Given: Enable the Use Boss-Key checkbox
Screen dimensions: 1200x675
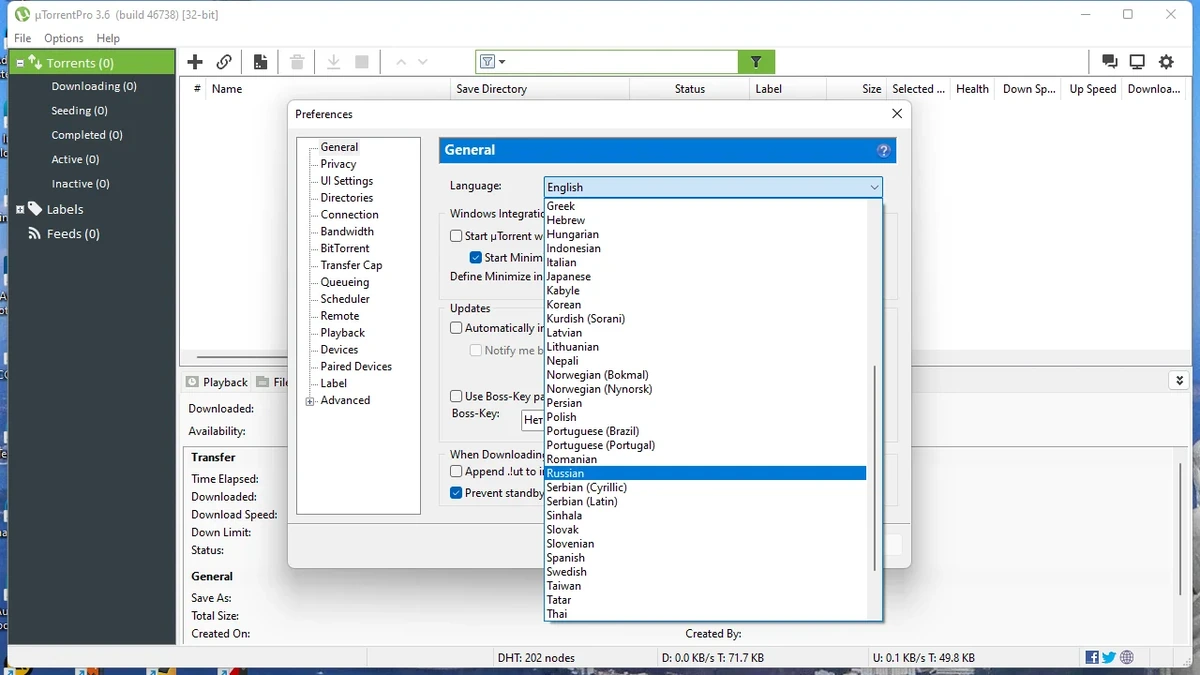Looking at the screenshot, I should tap(456, 396).
